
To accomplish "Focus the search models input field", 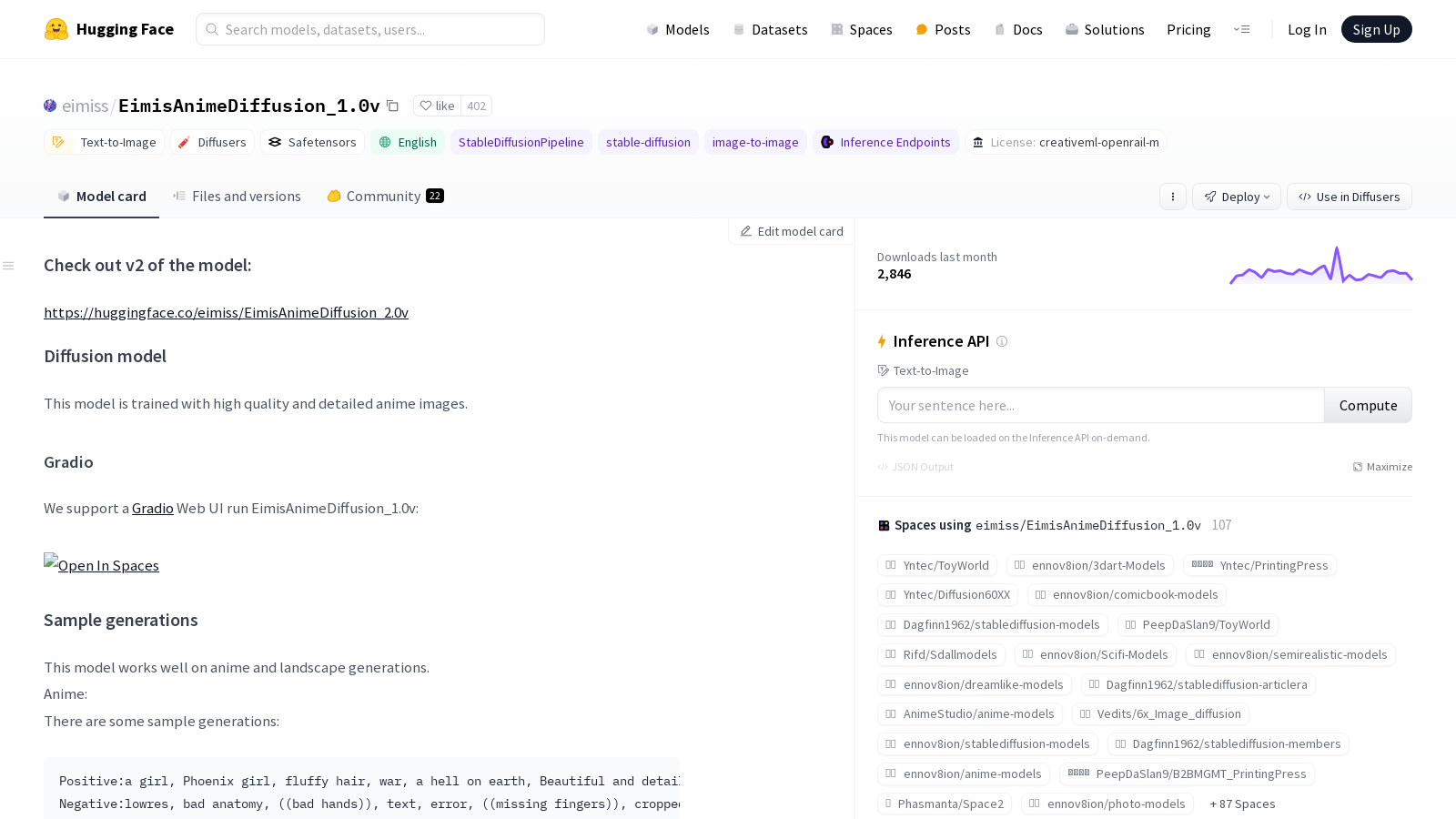I will click(x=370, y=29).
